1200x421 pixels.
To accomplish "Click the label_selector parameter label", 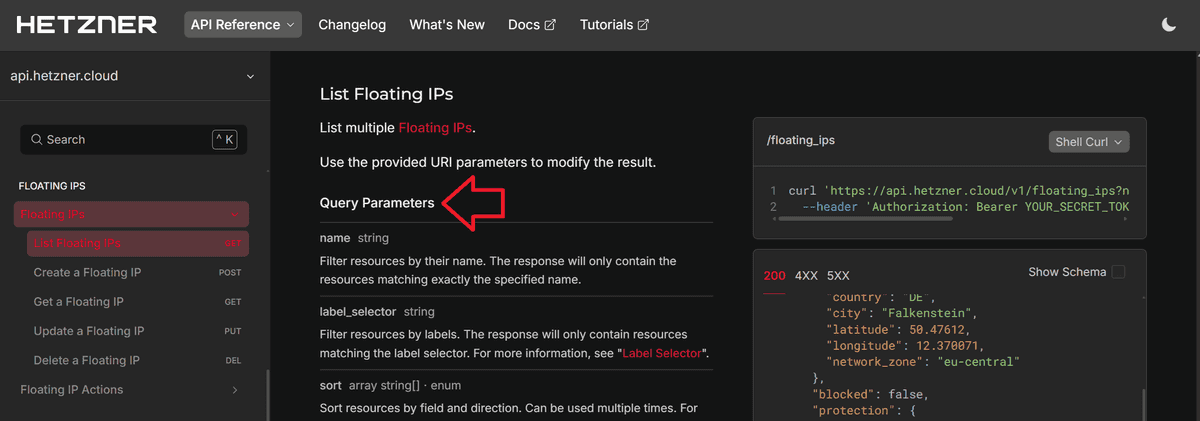I will tap(358, 312).
